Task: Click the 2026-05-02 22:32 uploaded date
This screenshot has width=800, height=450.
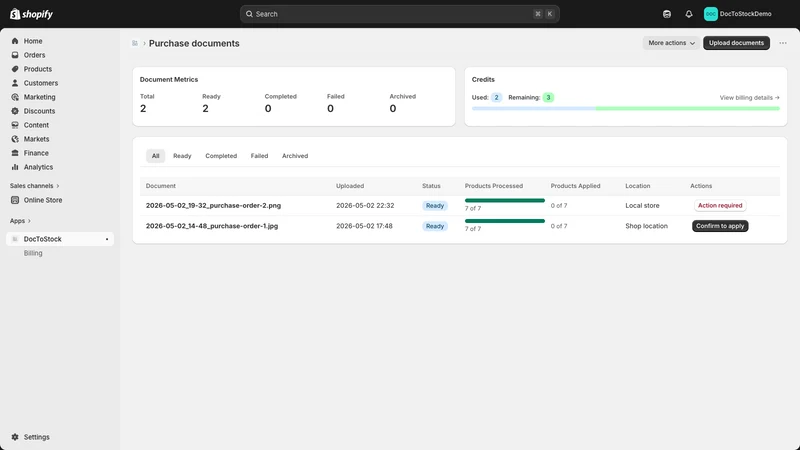Action: pyautogui.click(x=365, y=205)
